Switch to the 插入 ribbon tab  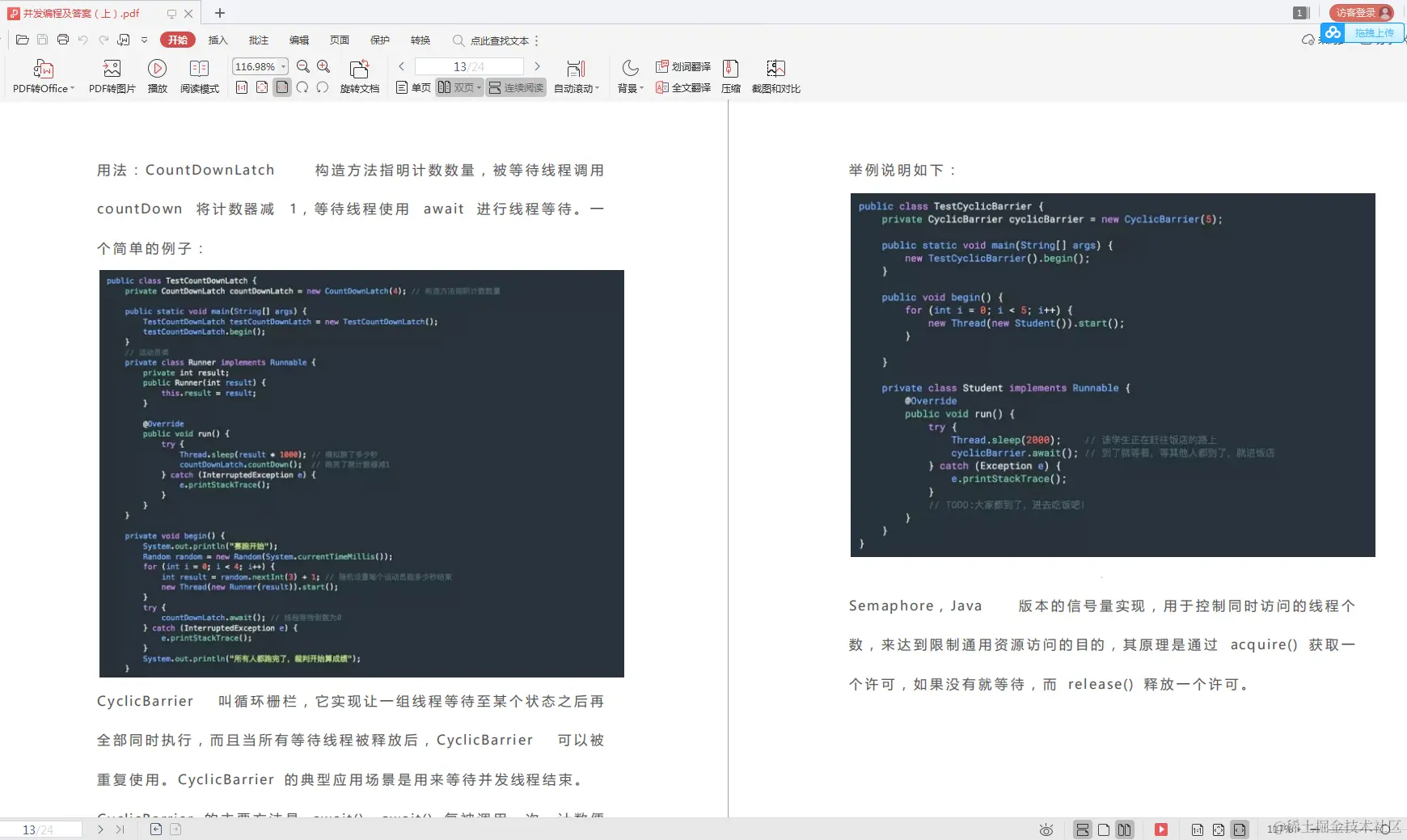click(218, 40)
